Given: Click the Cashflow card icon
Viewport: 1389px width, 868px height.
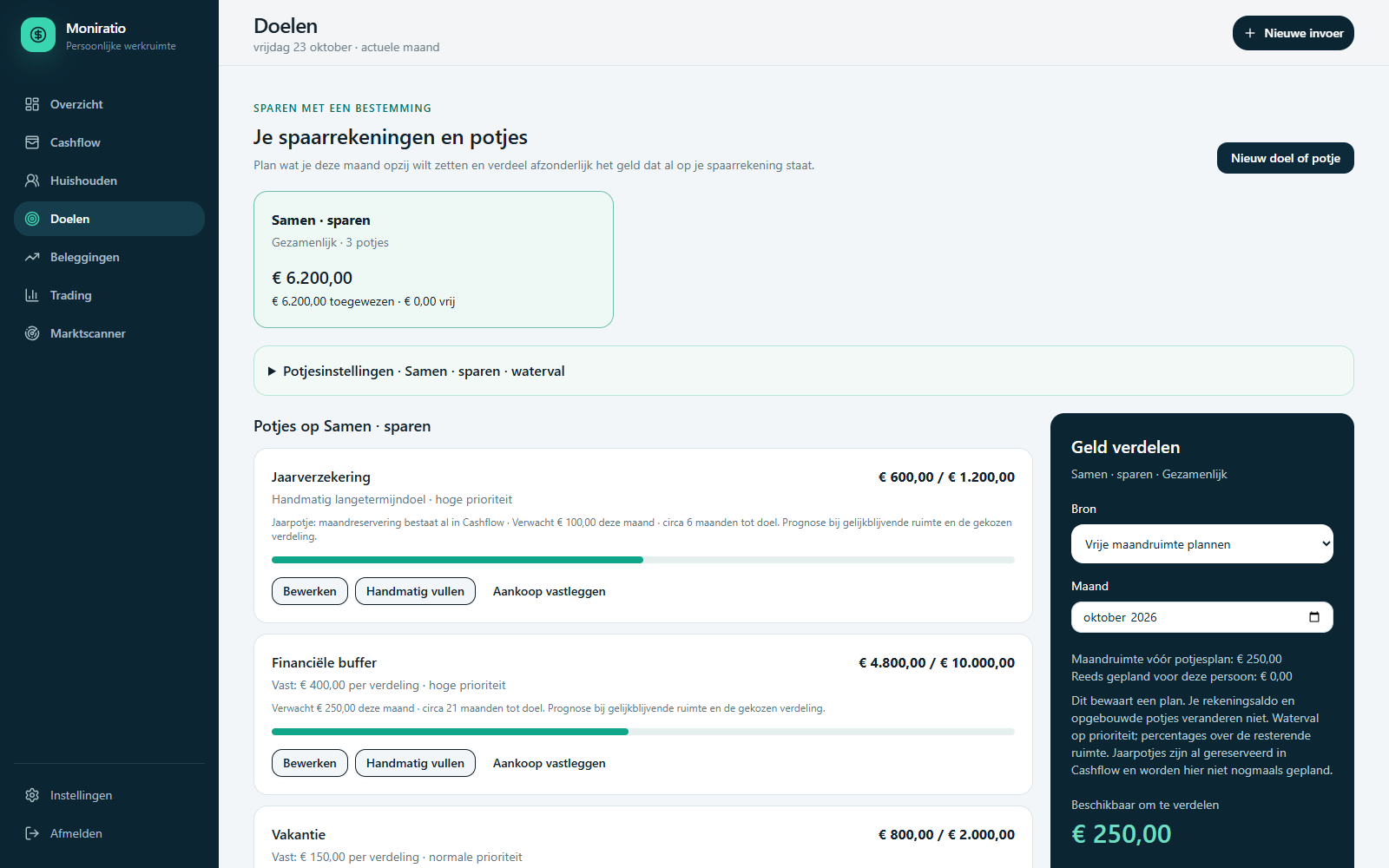Looking at the screenshot, I should pyautogui.click(x=32, y=142).
